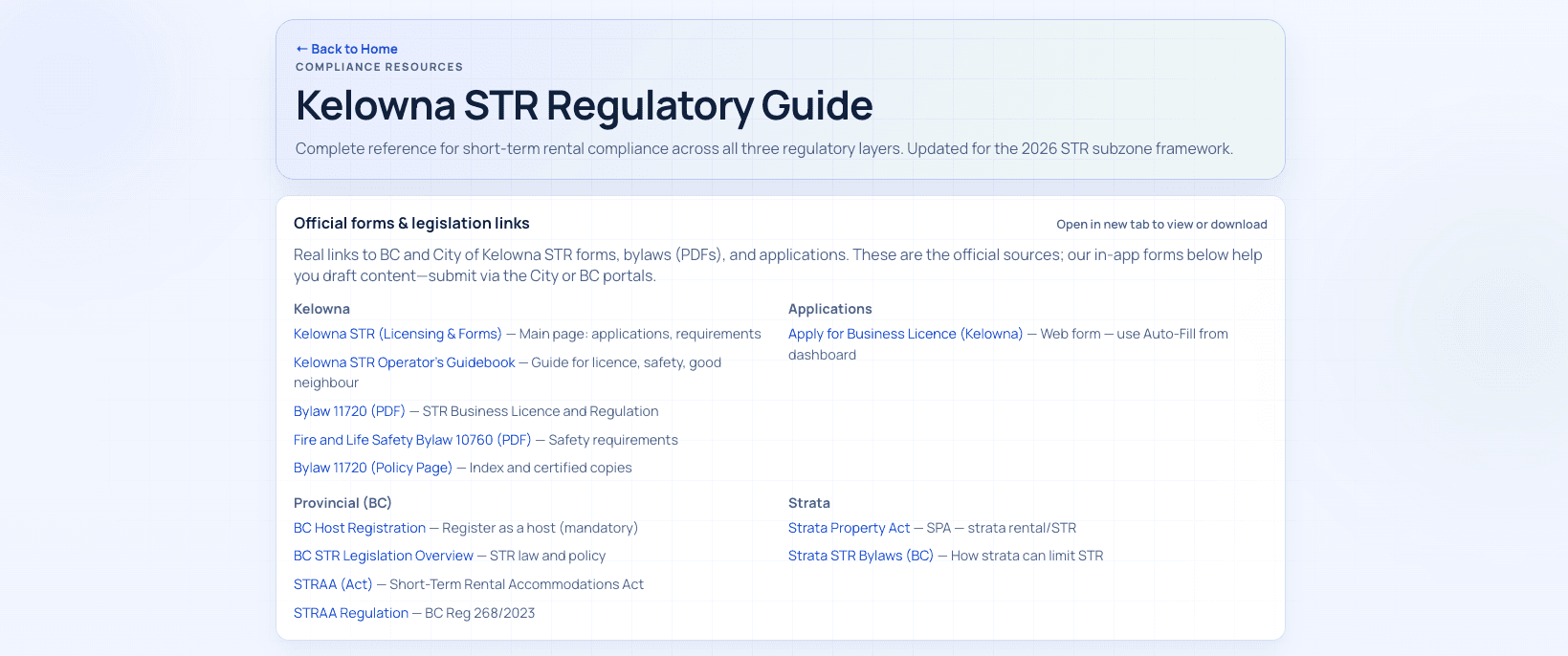Open Strata STR Bylaws (BC) link
The height and width of the screenshot is (656, 1568).
click(x=860, y=556)
